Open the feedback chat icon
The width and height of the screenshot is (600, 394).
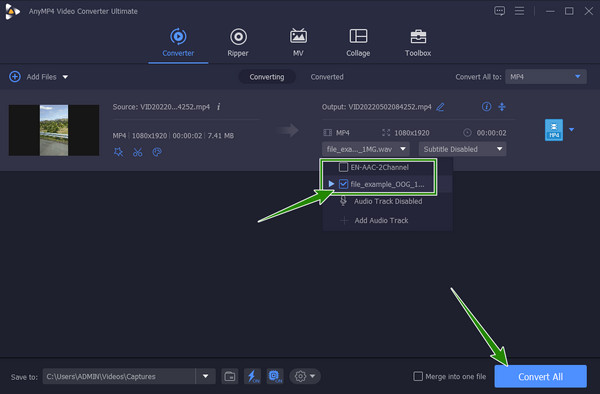pyautogui.click(x=499, y=11)
